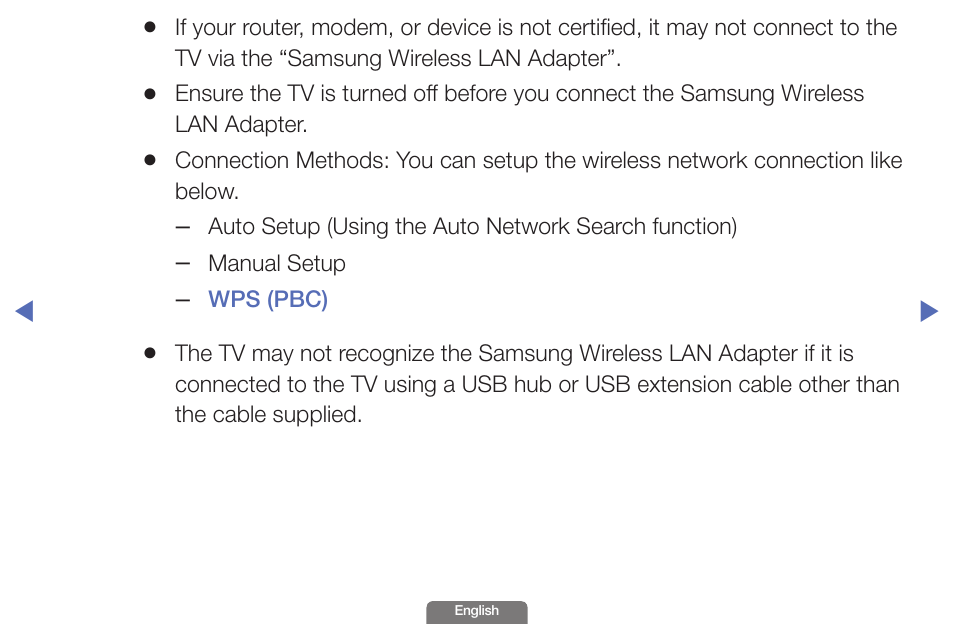Click the 'TV may not recognize' adapter note
954x624 pixels.
point(537,384)
